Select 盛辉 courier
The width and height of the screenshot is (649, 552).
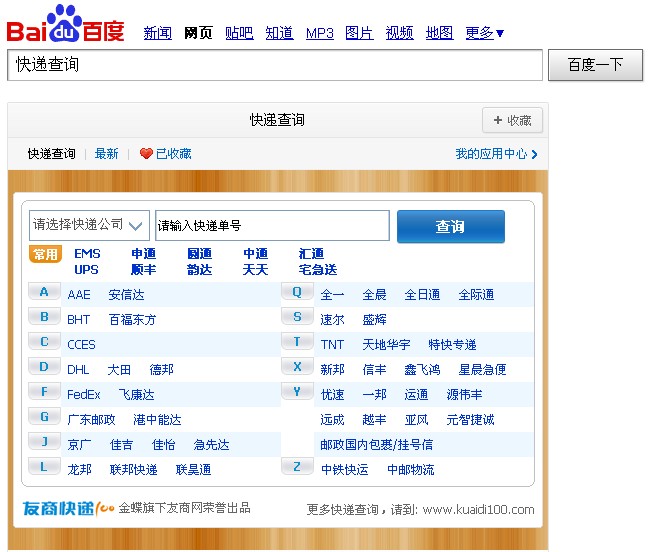click(x=375, y=319)
